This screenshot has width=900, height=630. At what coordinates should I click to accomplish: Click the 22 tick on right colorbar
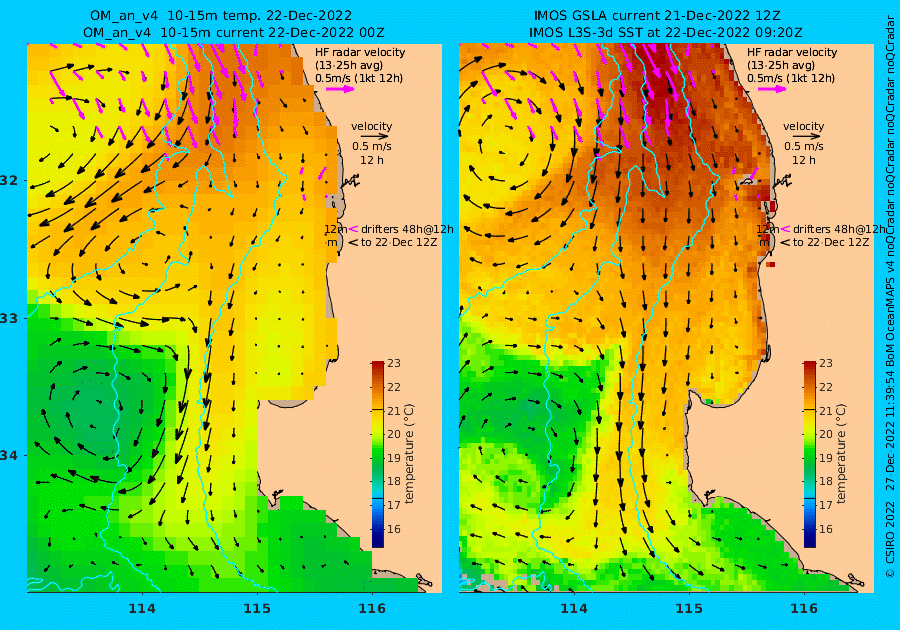825,387
